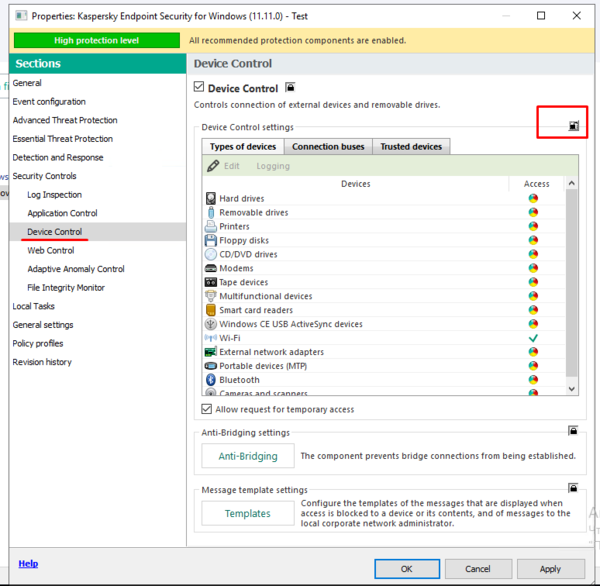Click the Devices column header
Viewport: 600px width, 586px height.
coord(355,184)
